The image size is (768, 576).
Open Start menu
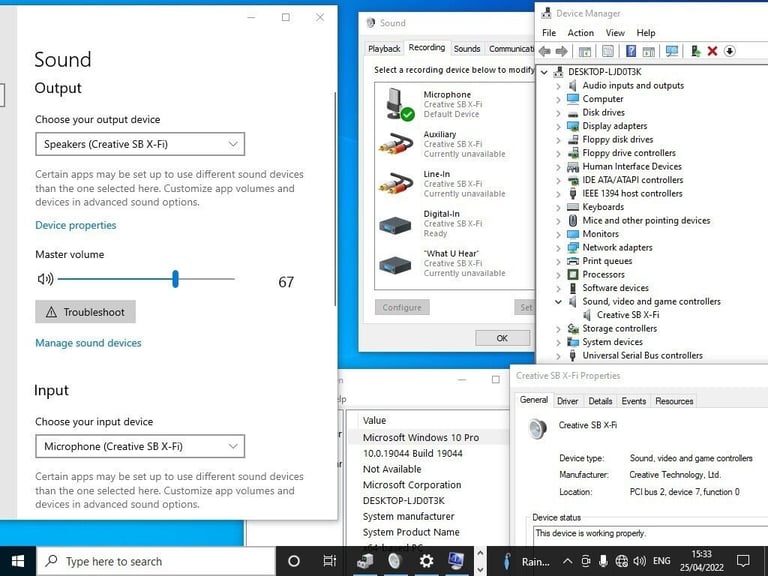pyautogui.click(x=18, y=561)
